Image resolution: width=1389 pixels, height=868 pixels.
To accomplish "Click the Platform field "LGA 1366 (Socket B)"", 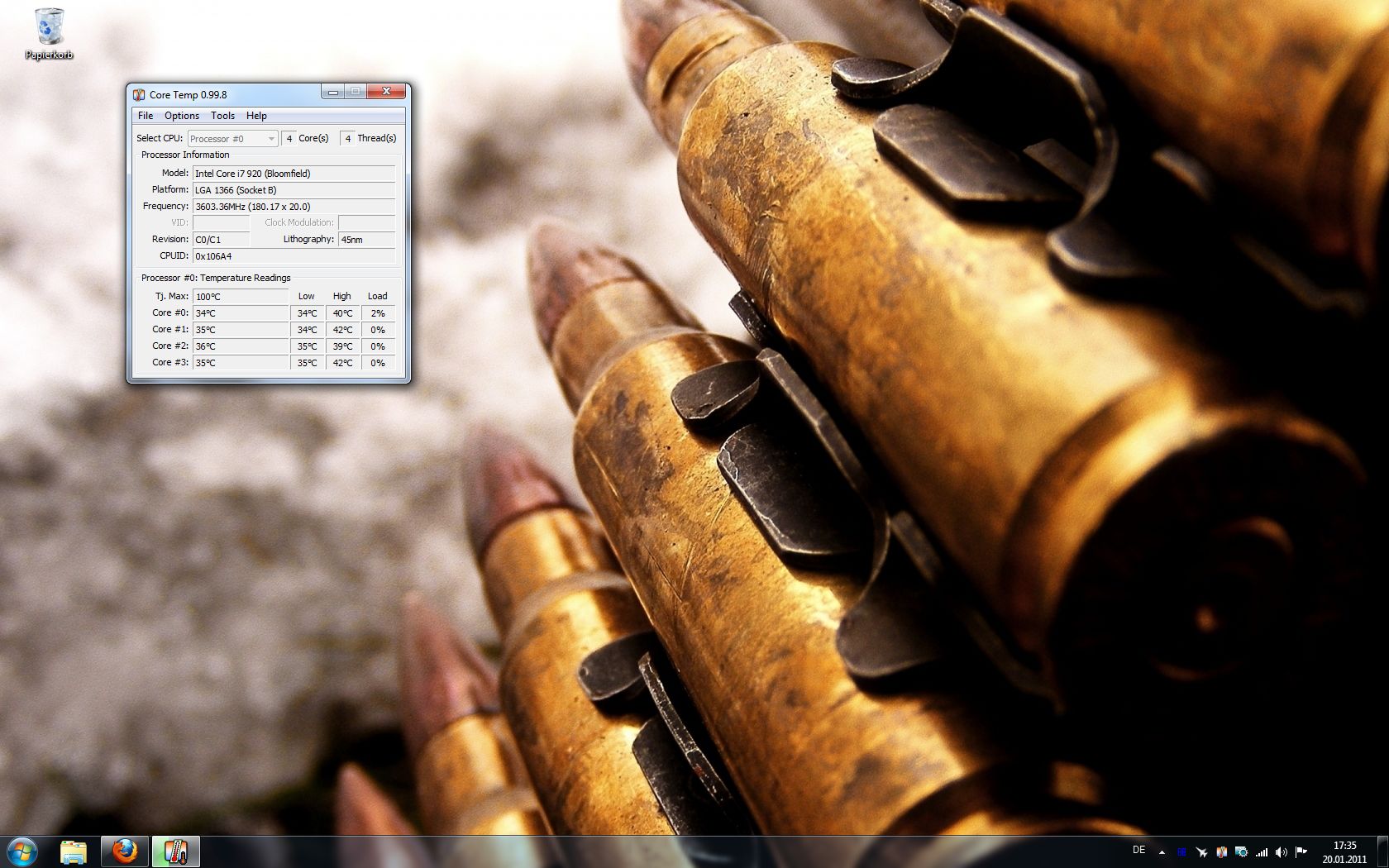I will pos(294,190).
